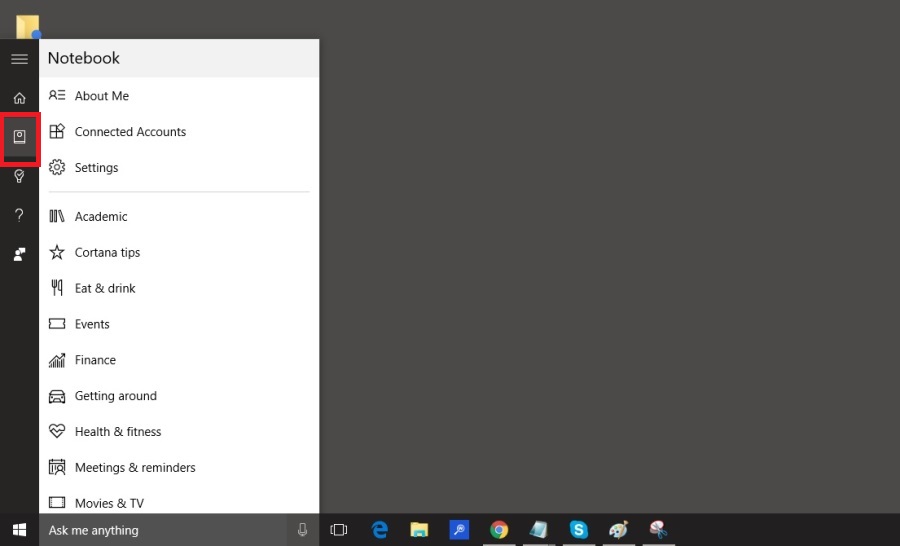Select the Eat & drink category
Image resolution: width=900 pixels, height=546 pixels.
pyautogui.click(x=179, y=288)
